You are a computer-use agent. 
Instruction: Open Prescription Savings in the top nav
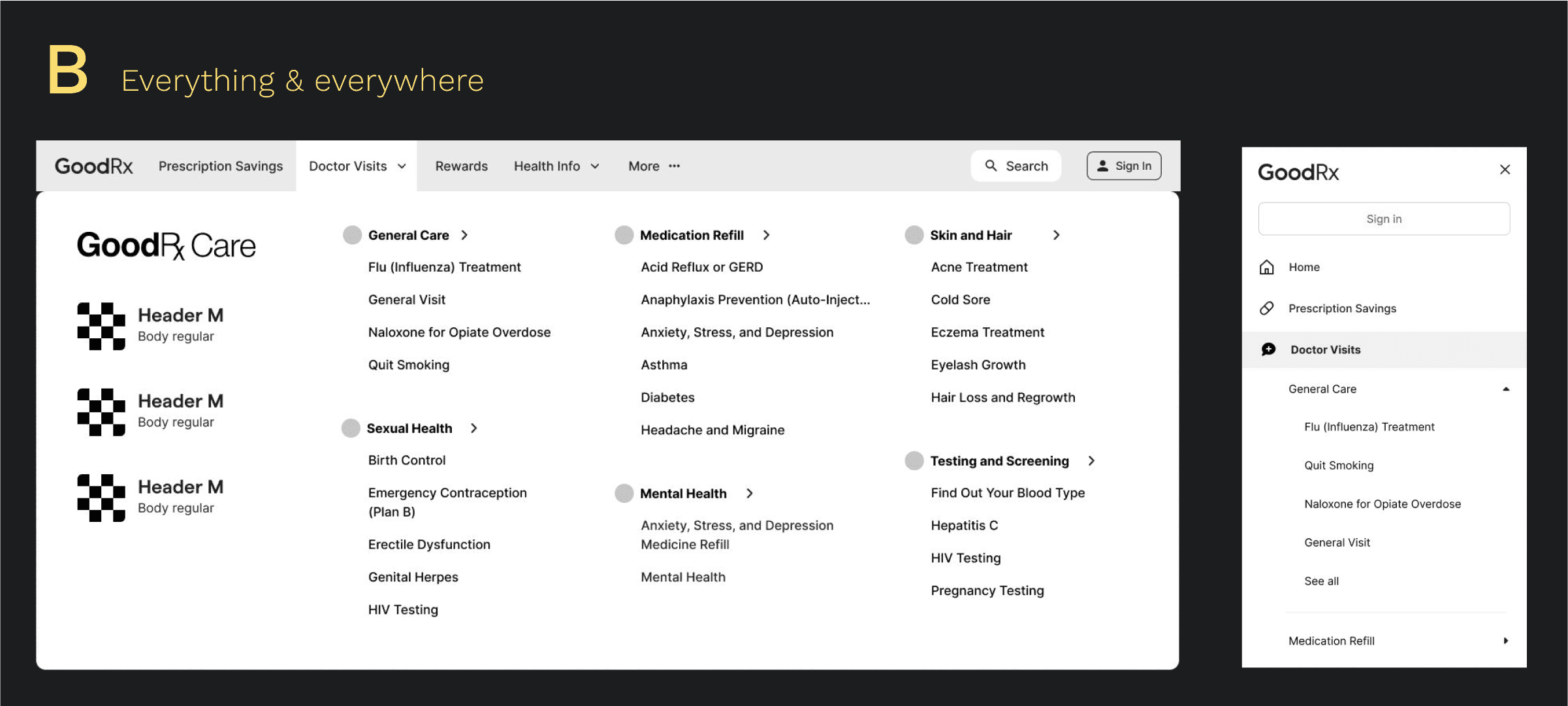click(x=221, y=166)
